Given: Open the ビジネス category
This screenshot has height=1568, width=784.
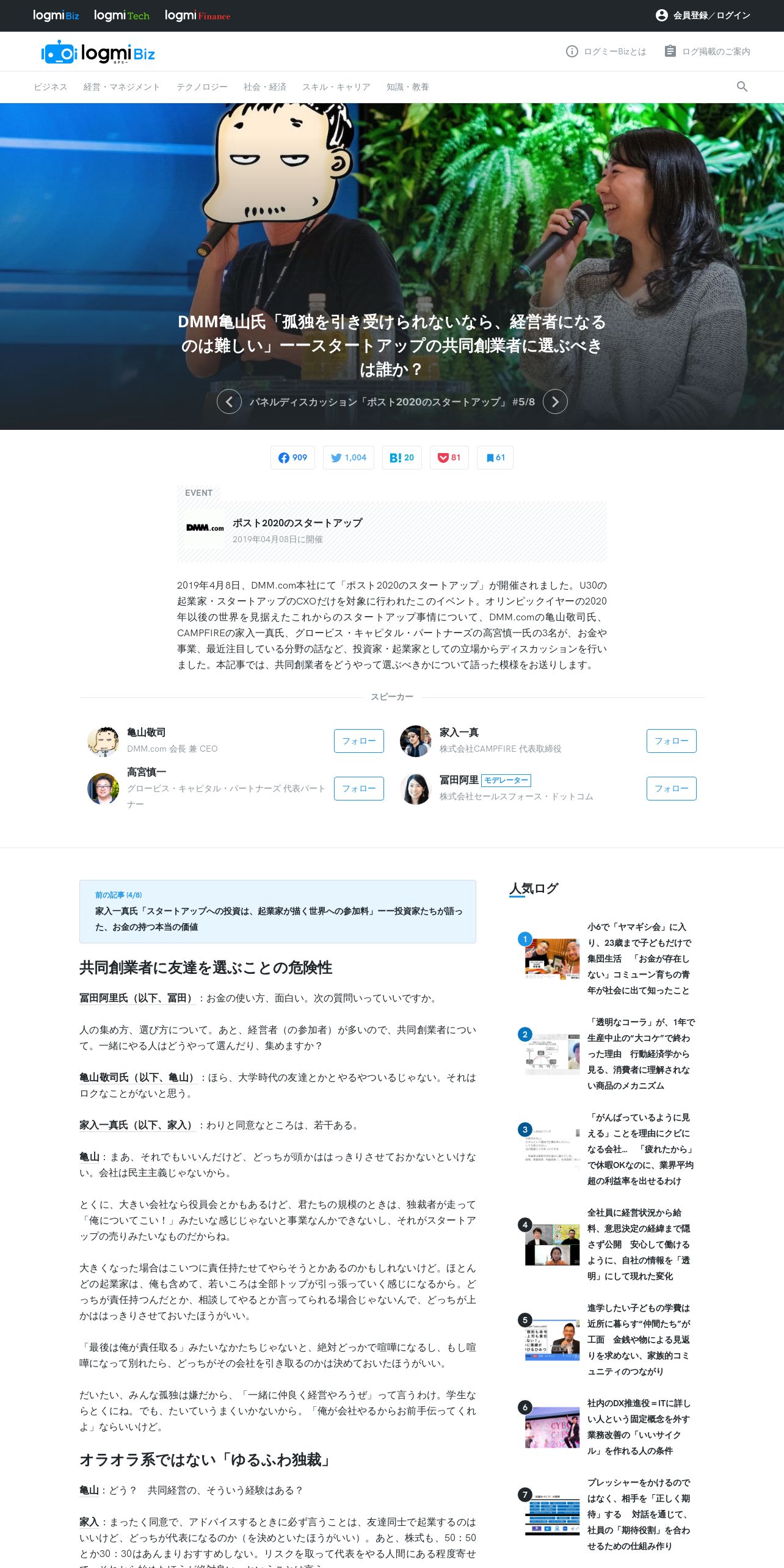Looking at the screenshot, I should coord(51,87).
